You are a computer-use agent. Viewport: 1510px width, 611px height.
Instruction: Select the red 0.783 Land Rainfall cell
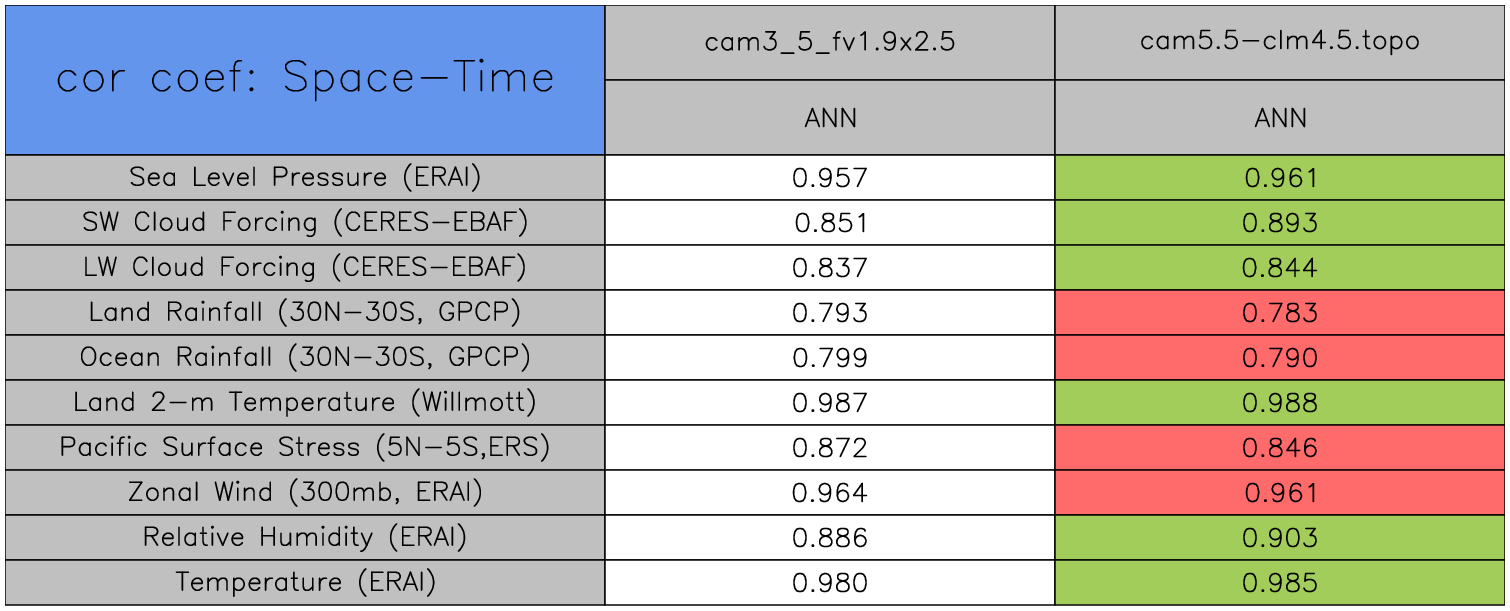pyautogui.click(x=1280, y=312)
